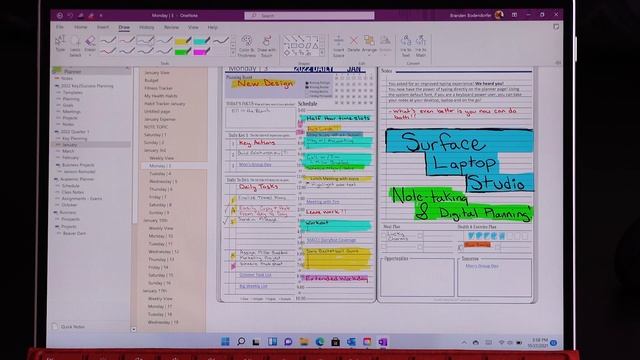Click the page list scroll-down arrow
The height and width of the screenshot is (360, 640).
point(133,329)
